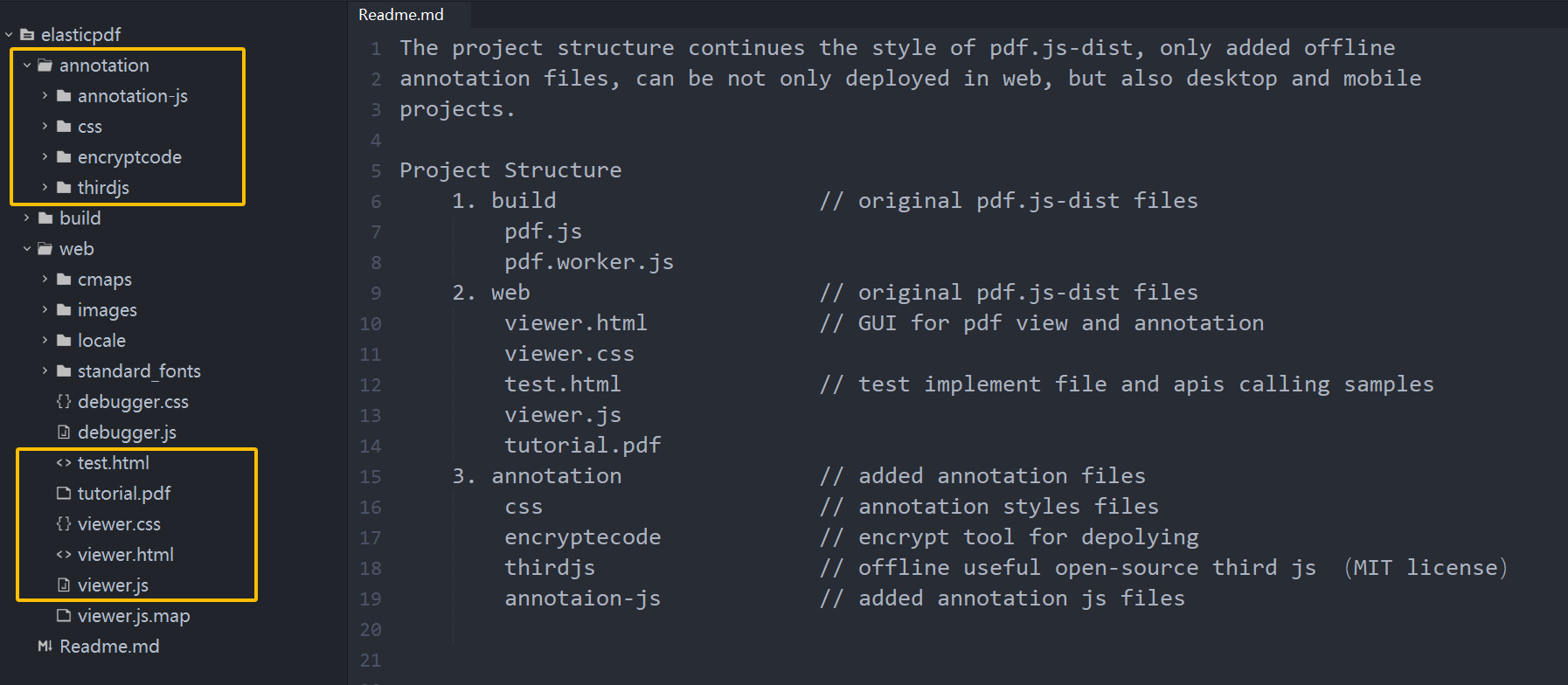Expand the annotation-js folder
This screenshot has width=1568, height=685.
coord(45,96)
